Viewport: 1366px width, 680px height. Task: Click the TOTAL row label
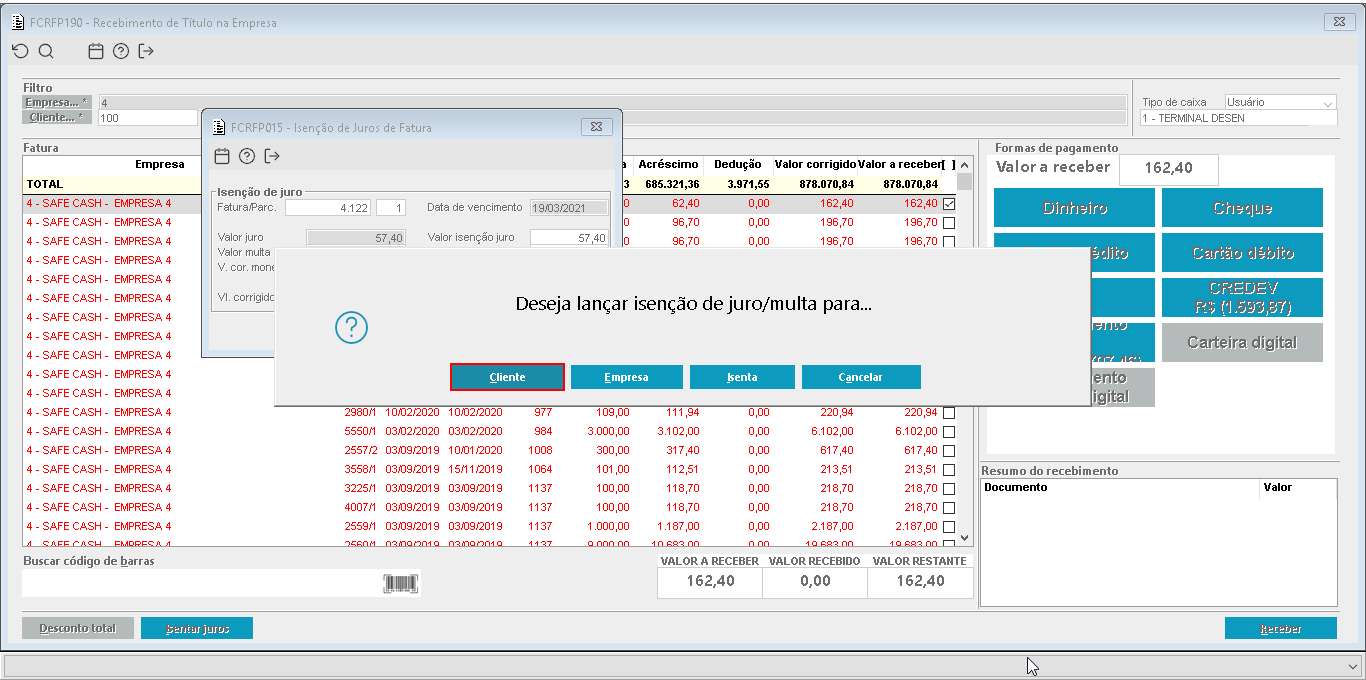[x=45, y=184]
